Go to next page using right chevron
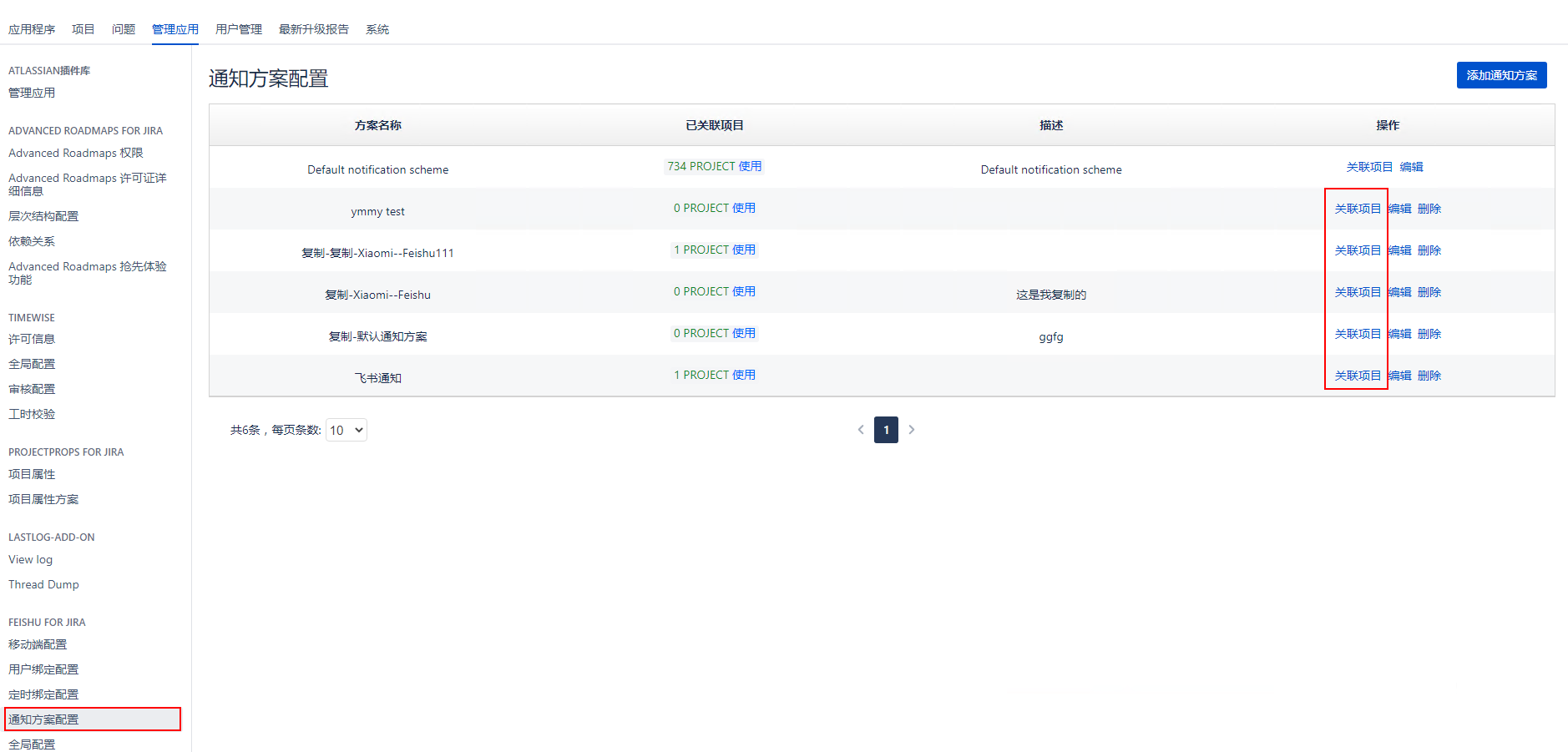Image resolution: width=1568 pixels, height=752 pixels. 912,430
